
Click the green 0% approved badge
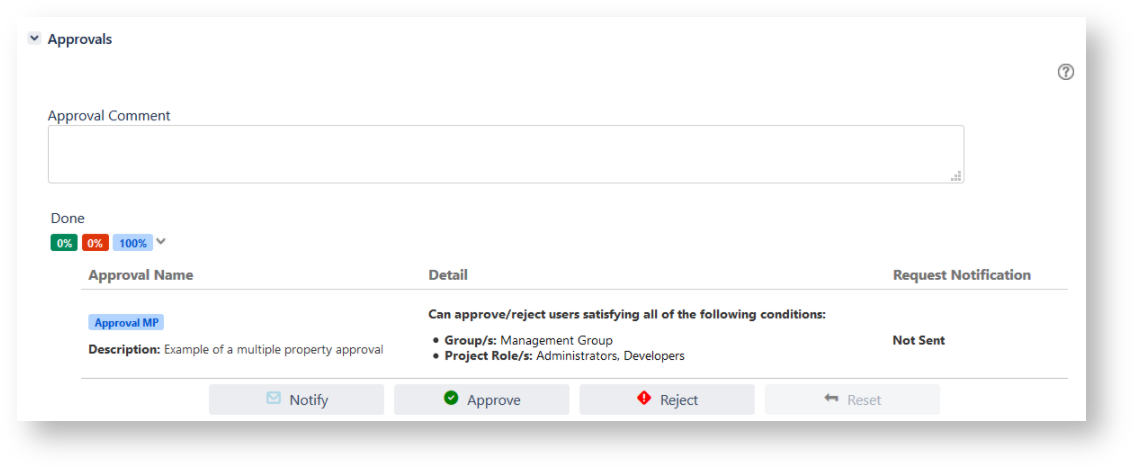pyautogui.click(x=64, y=243)
